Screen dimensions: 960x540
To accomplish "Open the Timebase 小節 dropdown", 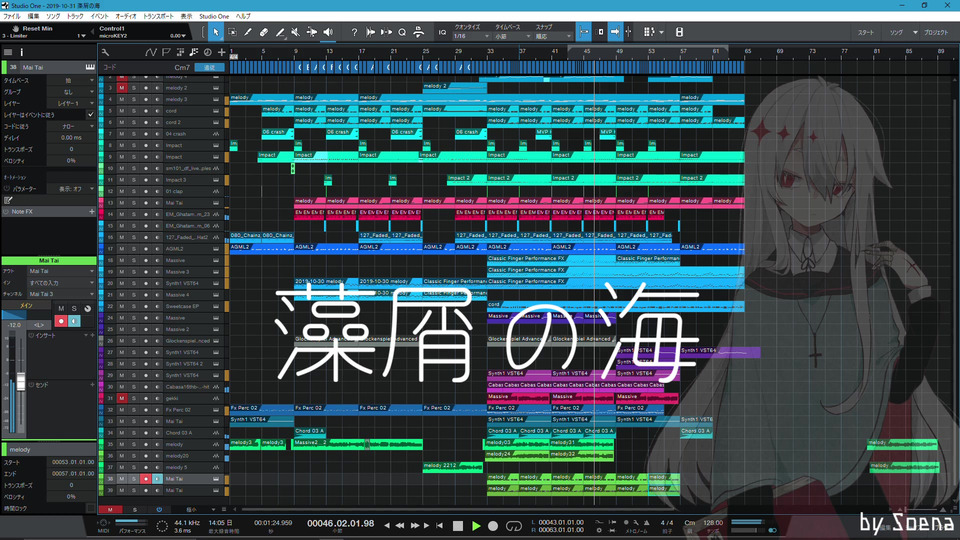I will pos(512,36).
